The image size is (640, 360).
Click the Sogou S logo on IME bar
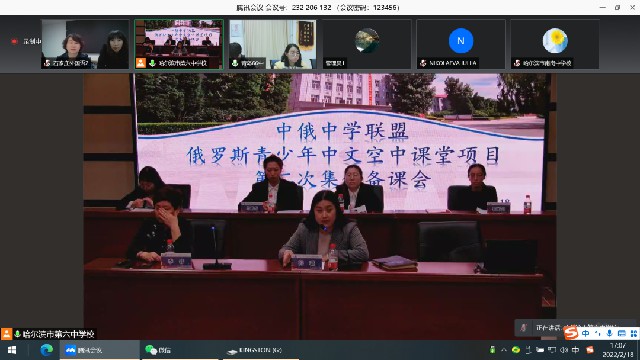click(571, 333)
